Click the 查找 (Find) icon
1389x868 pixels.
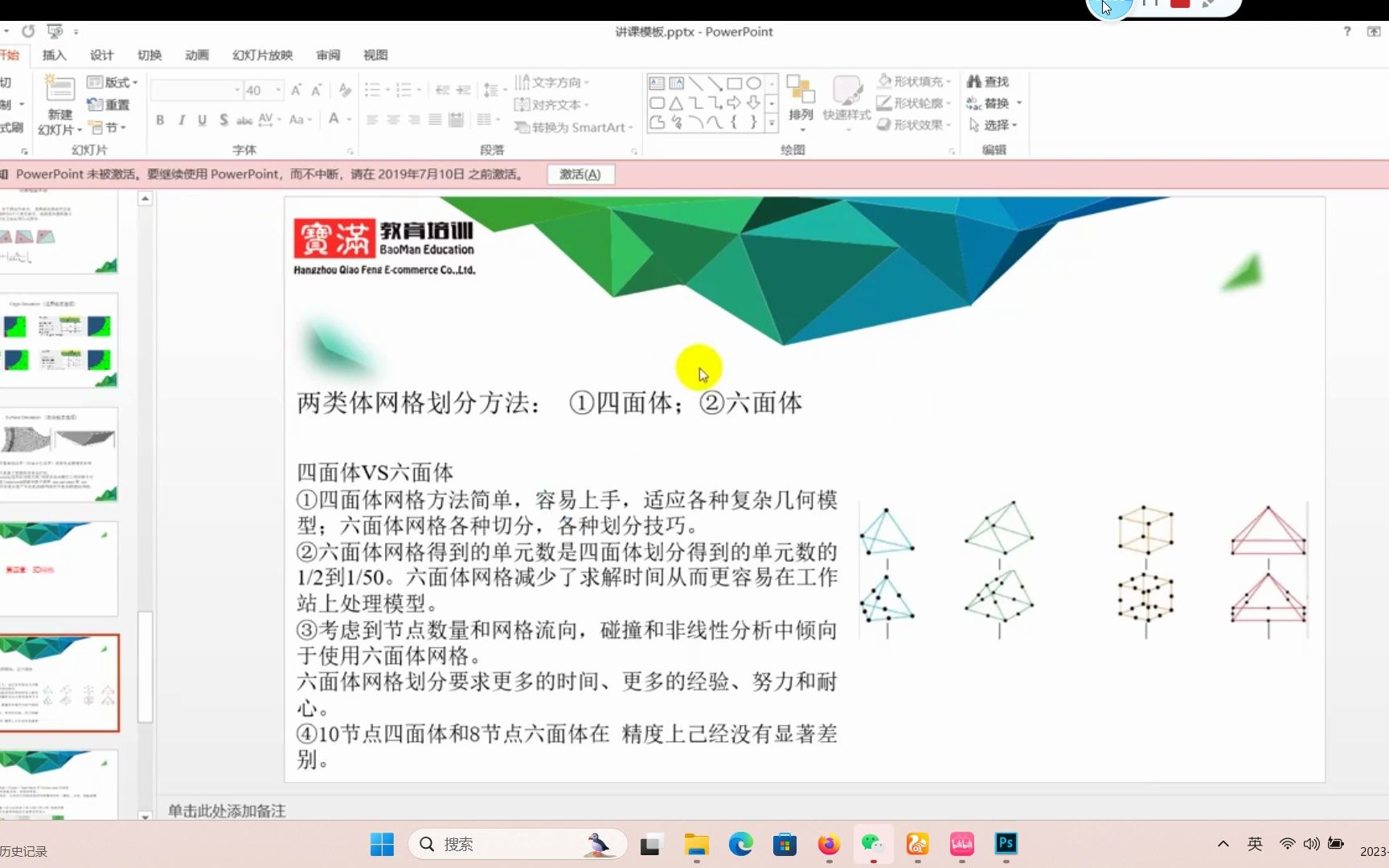pyautogui.click(x=989, y=81)
